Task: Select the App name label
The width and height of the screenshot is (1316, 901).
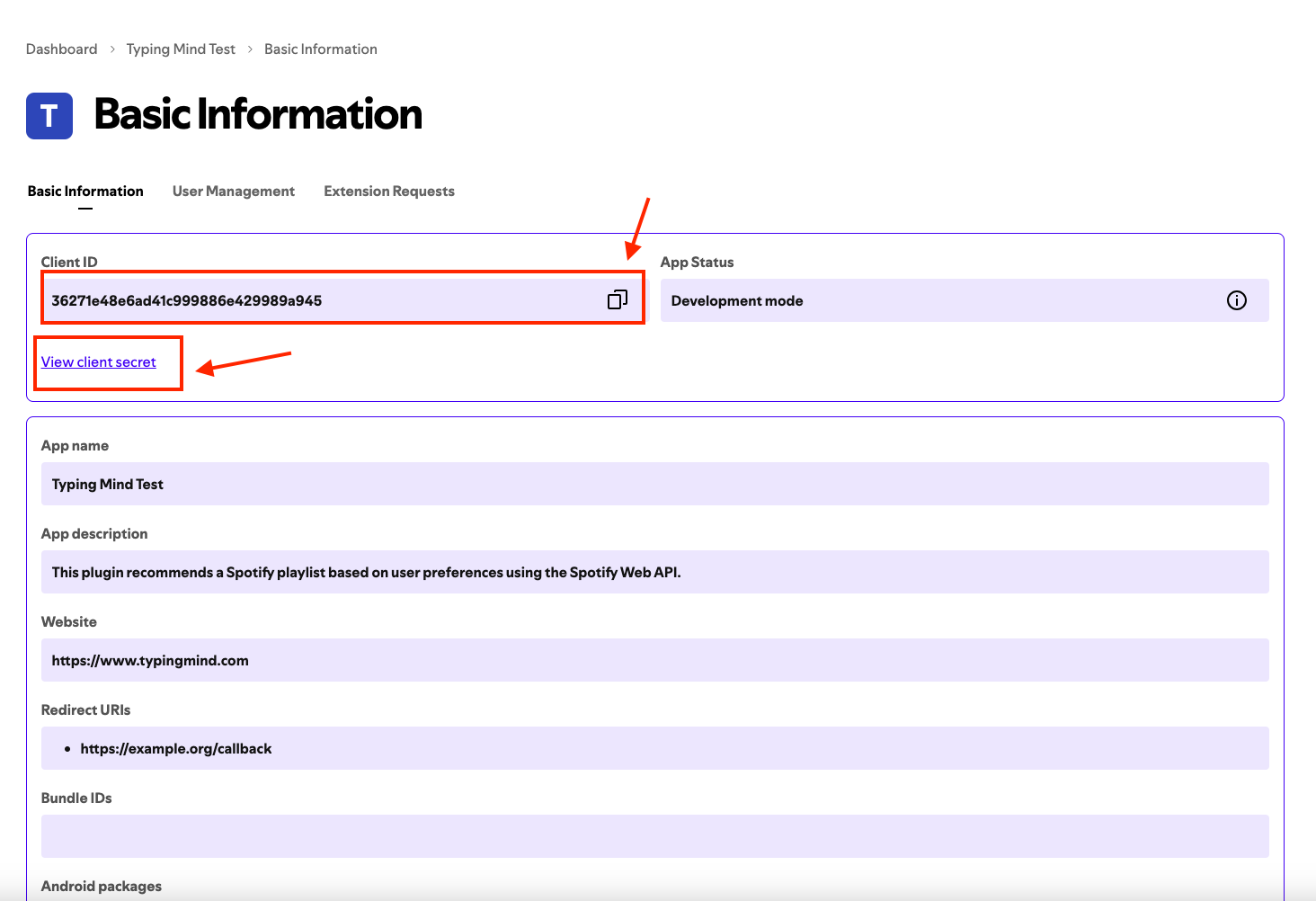Action: tap(75, 445)
